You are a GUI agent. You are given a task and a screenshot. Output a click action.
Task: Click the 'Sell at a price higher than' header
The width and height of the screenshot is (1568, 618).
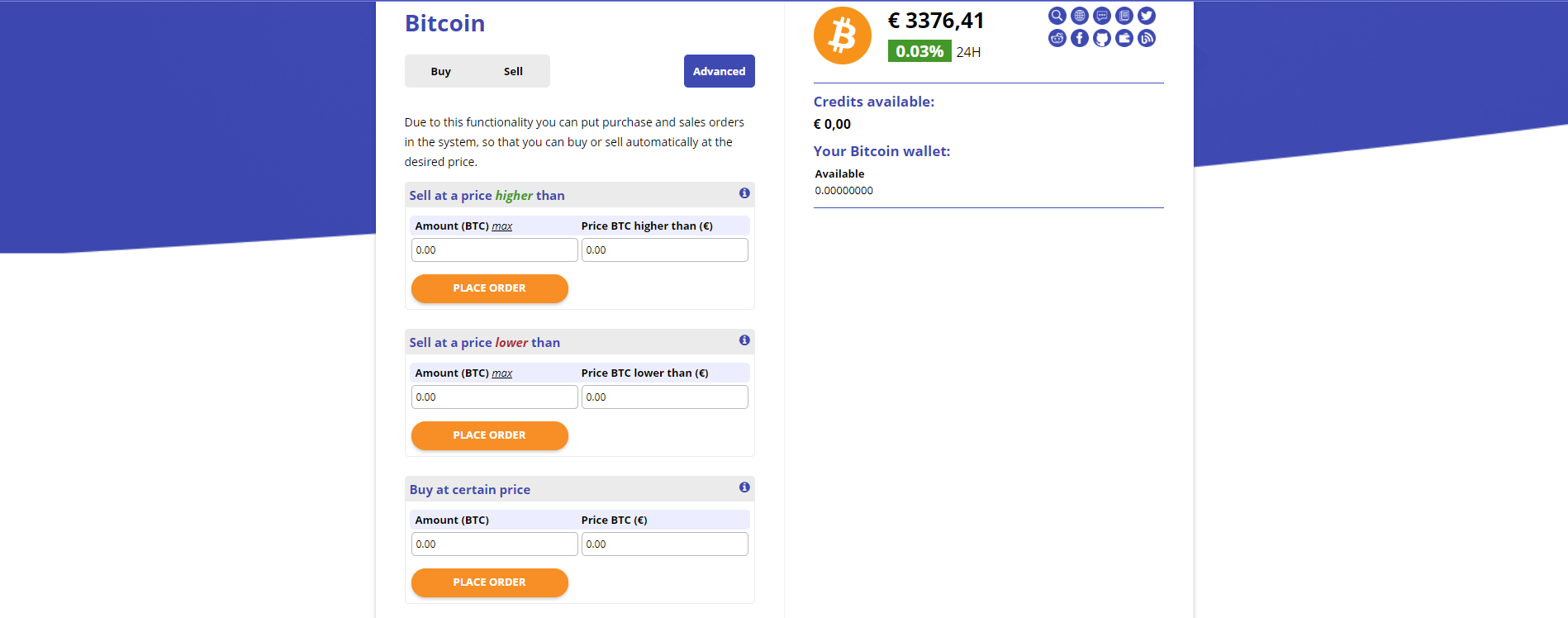point(487,196)
